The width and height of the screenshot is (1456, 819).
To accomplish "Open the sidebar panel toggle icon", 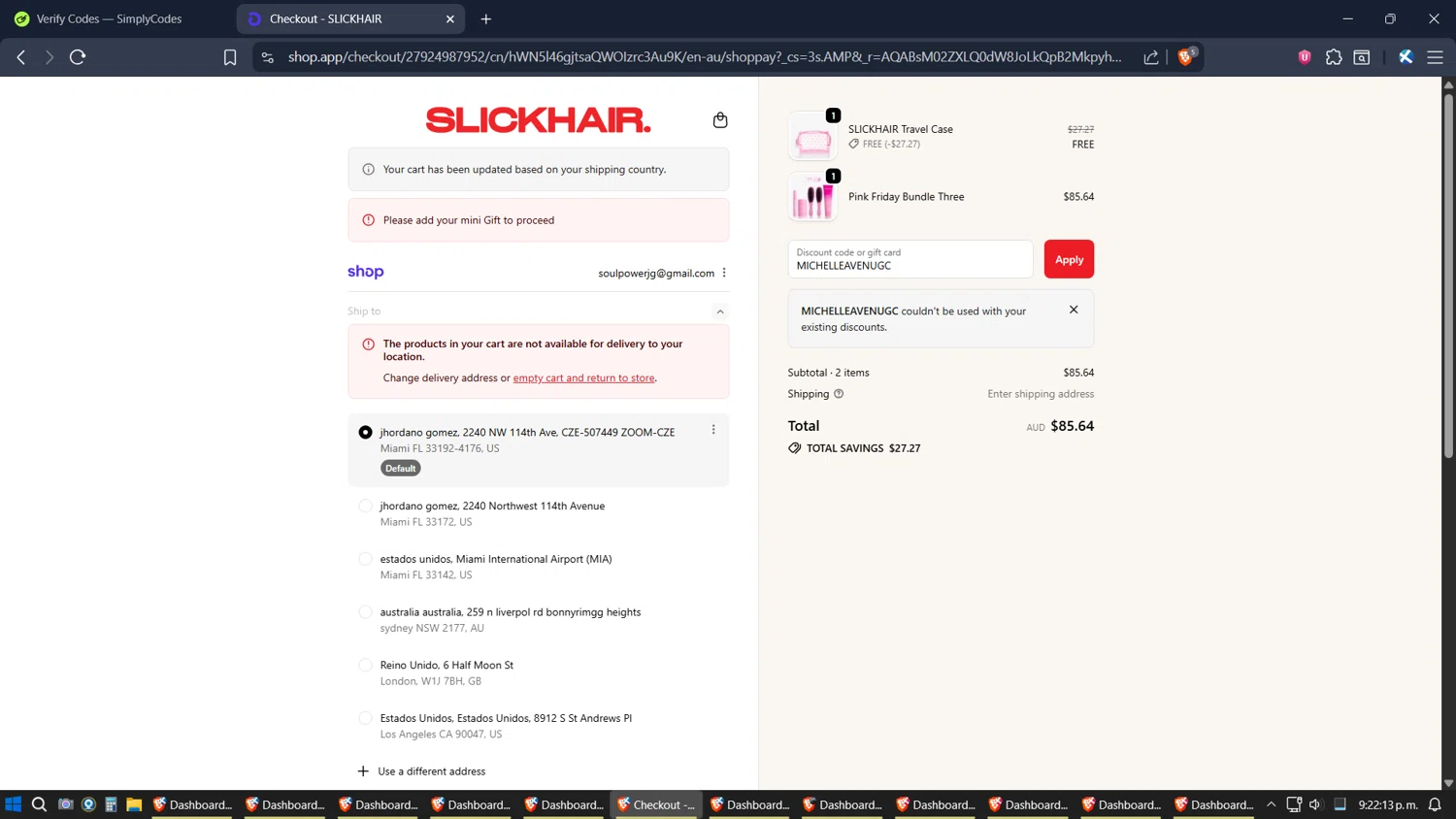I will coord(1362,57).
